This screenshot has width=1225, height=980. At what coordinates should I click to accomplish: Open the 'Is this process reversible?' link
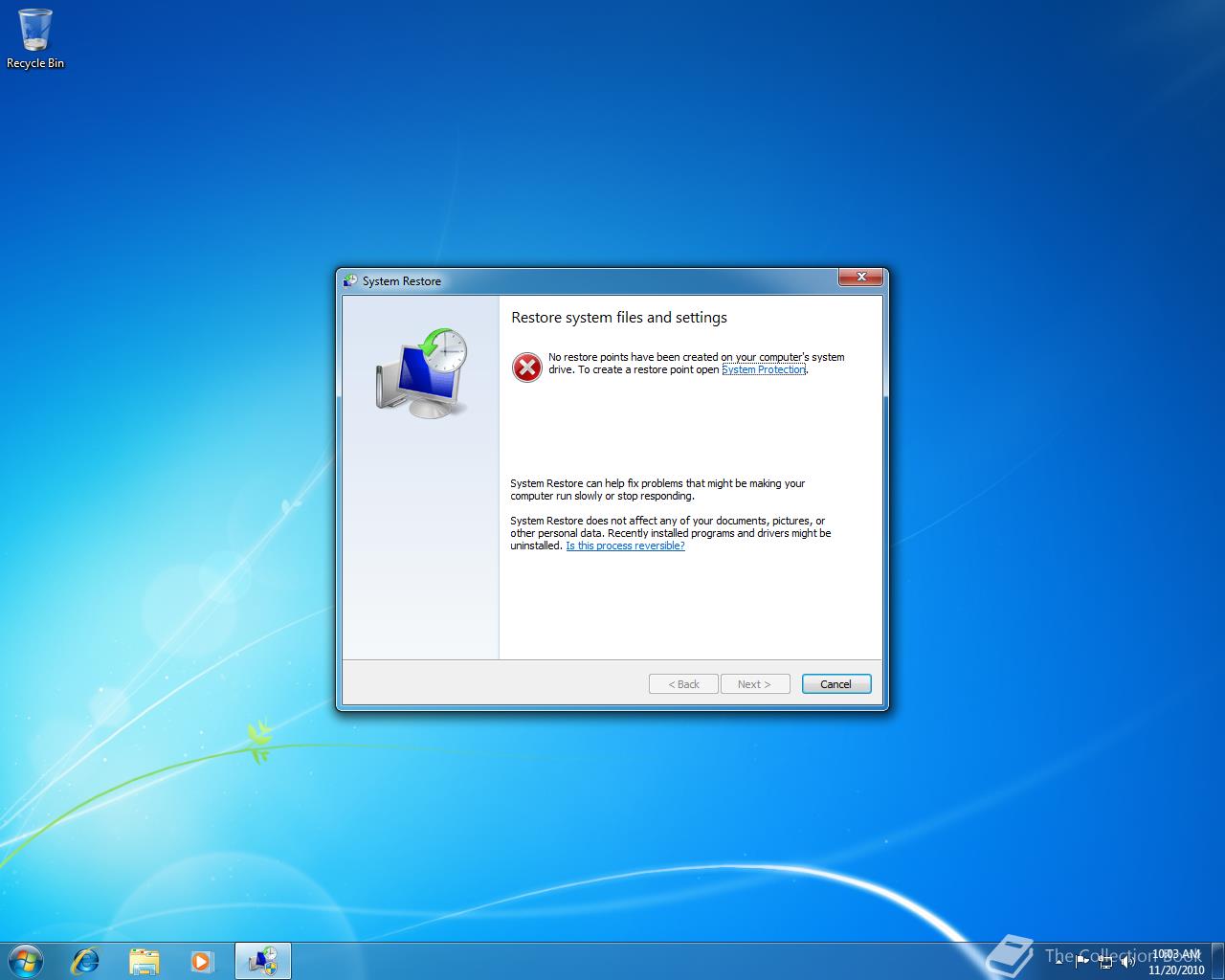point(625,546)
